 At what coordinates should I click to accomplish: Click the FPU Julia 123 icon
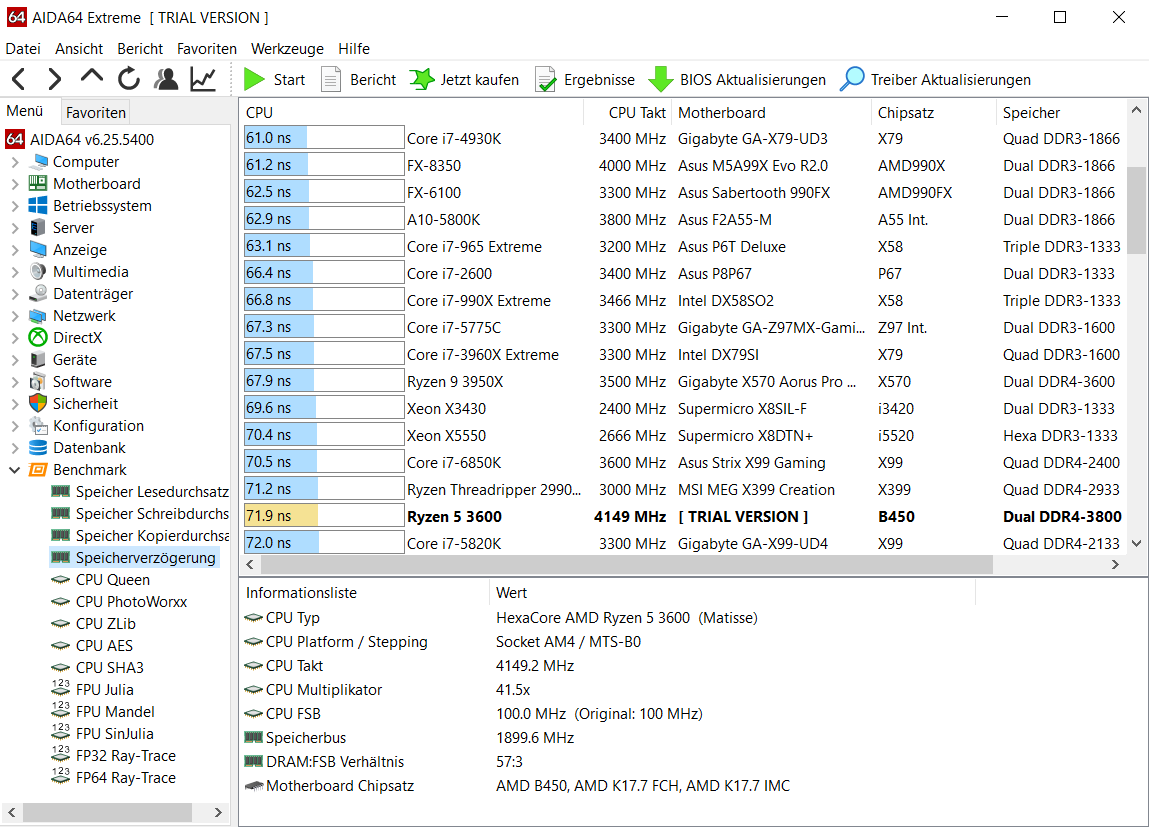61,689
